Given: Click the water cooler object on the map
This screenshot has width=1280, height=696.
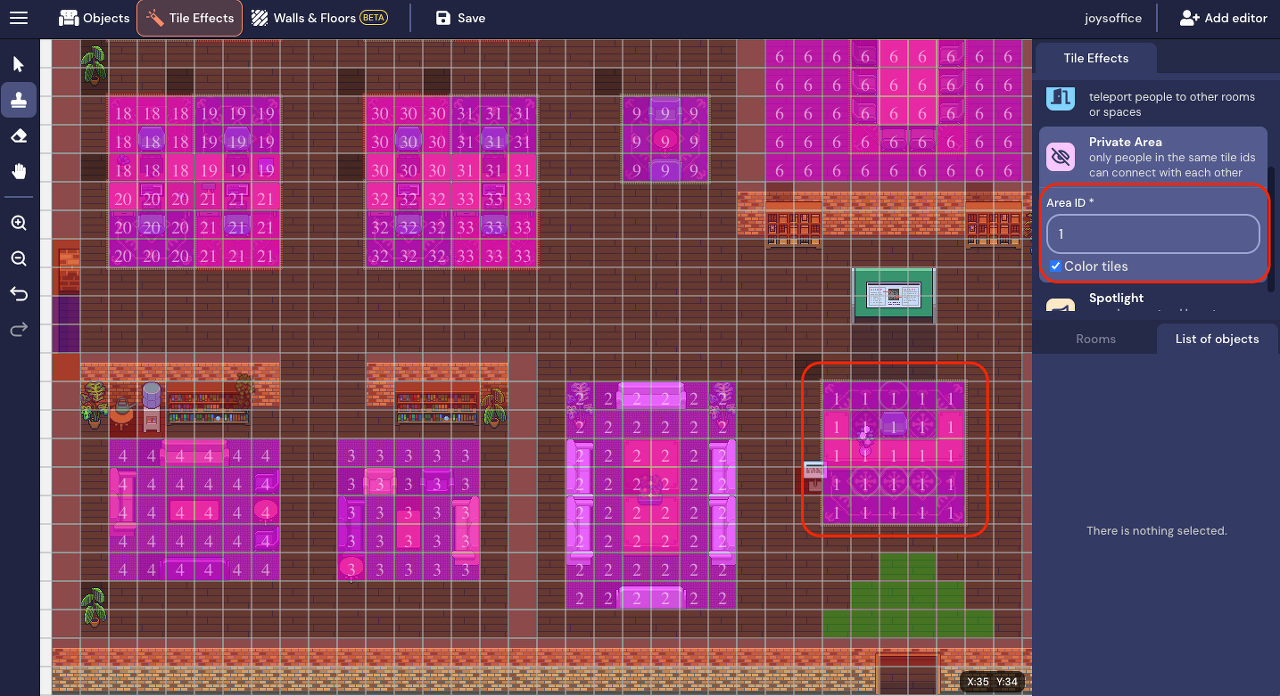Looking at the screenshot, I should [152, 405].
